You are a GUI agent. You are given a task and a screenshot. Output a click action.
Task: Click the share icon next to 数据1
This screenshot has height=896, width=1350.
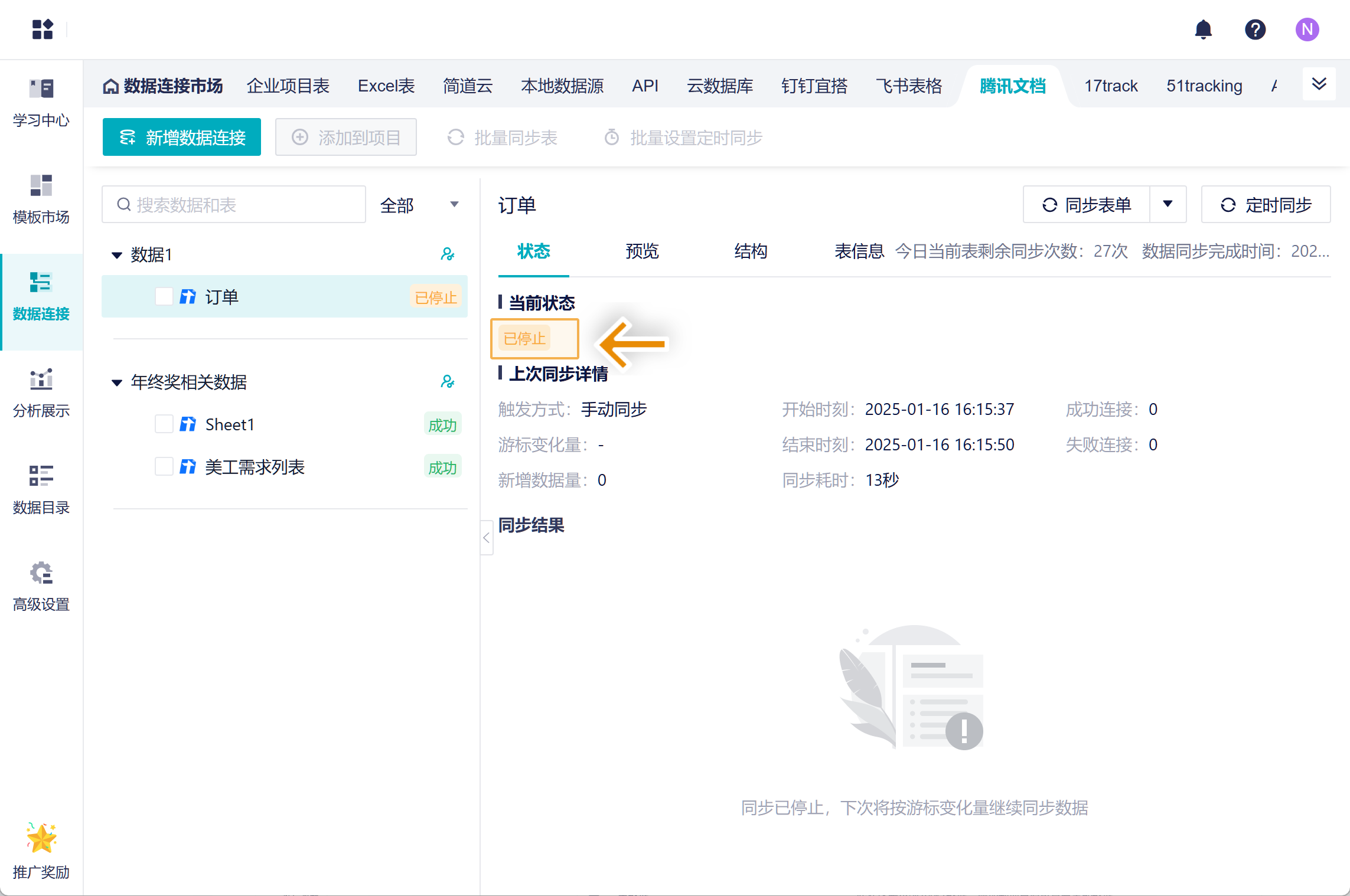coord(448,254)
